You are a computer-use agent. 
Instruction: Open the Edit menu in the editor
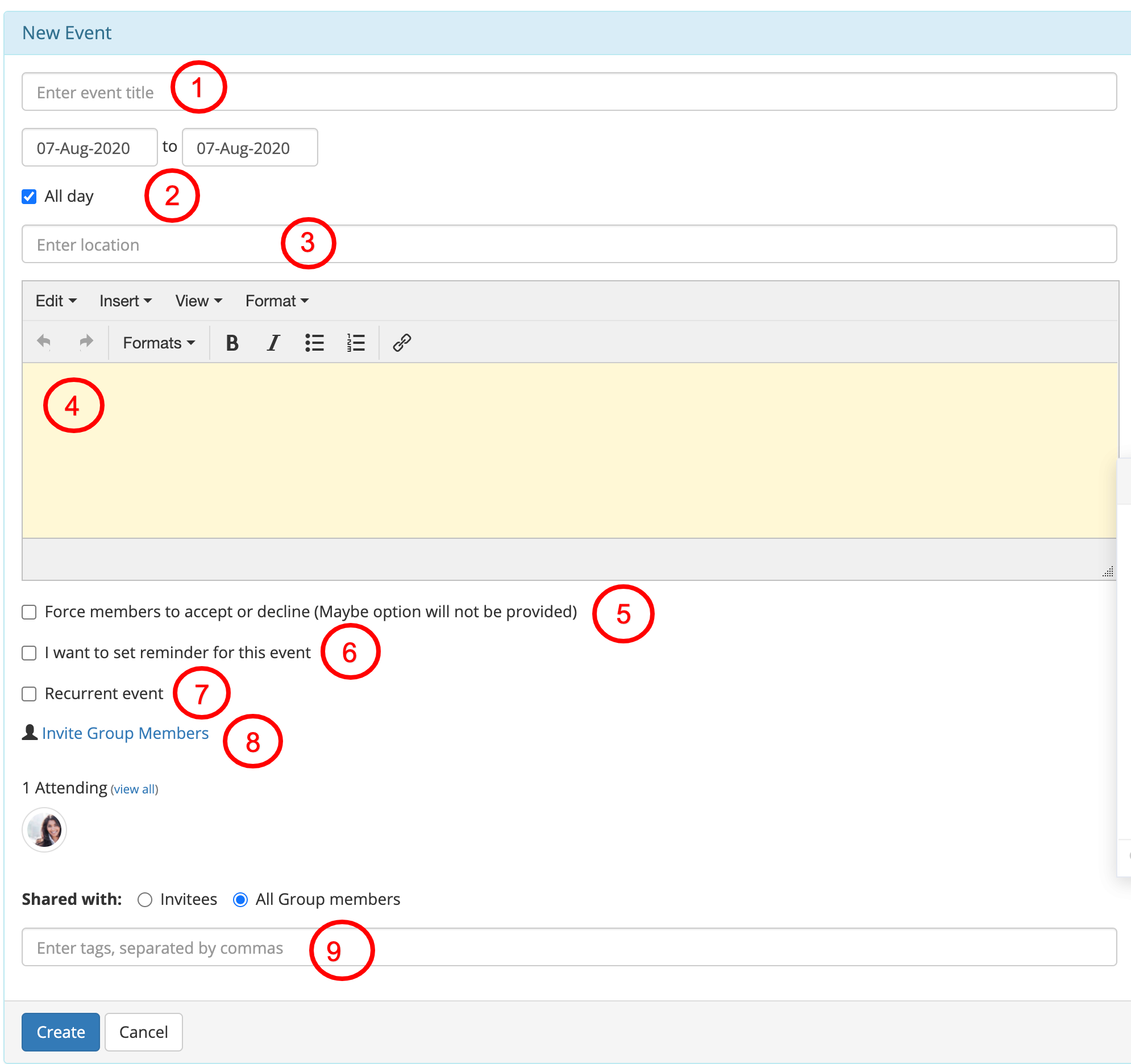click(x=56, y=301)
